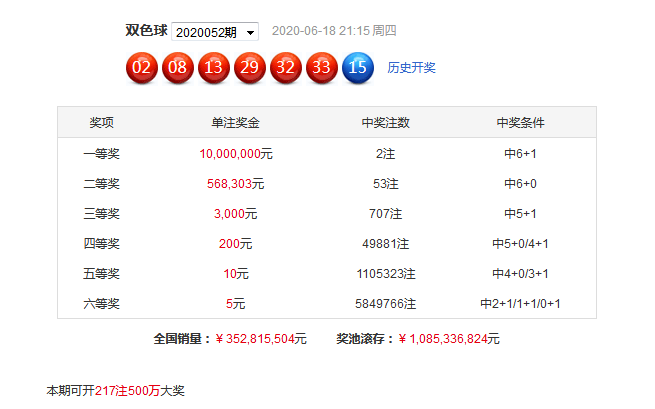Click the 200元 prize amount
655x409 pixels.
pyautogui.click(x=236, y=244)
